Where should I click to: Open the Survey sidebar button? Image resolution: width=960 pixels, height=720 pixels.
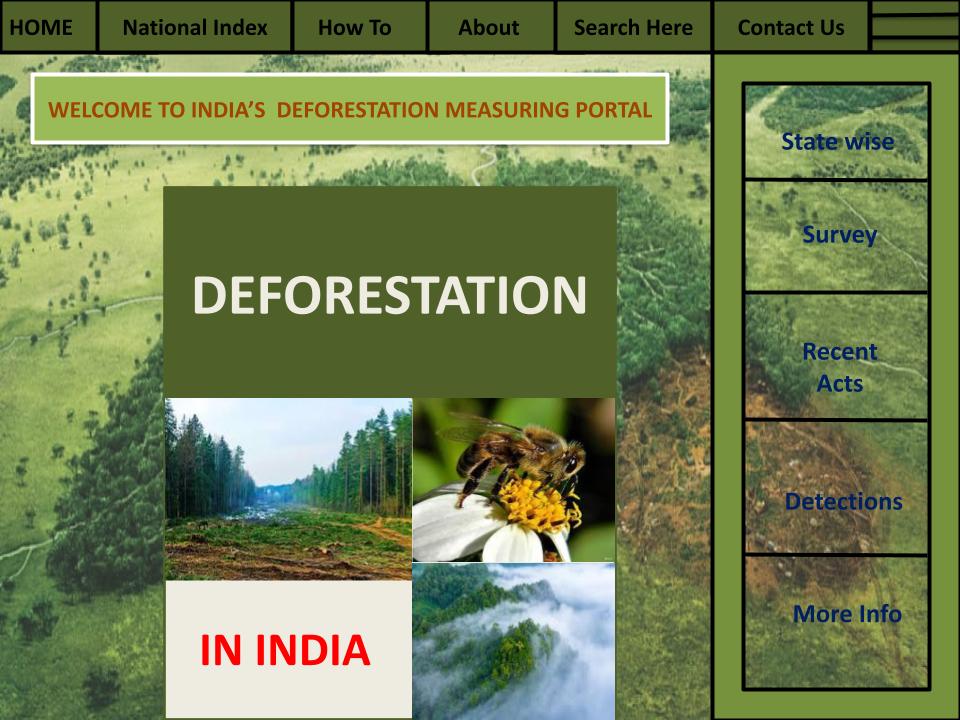click(836, 236)
